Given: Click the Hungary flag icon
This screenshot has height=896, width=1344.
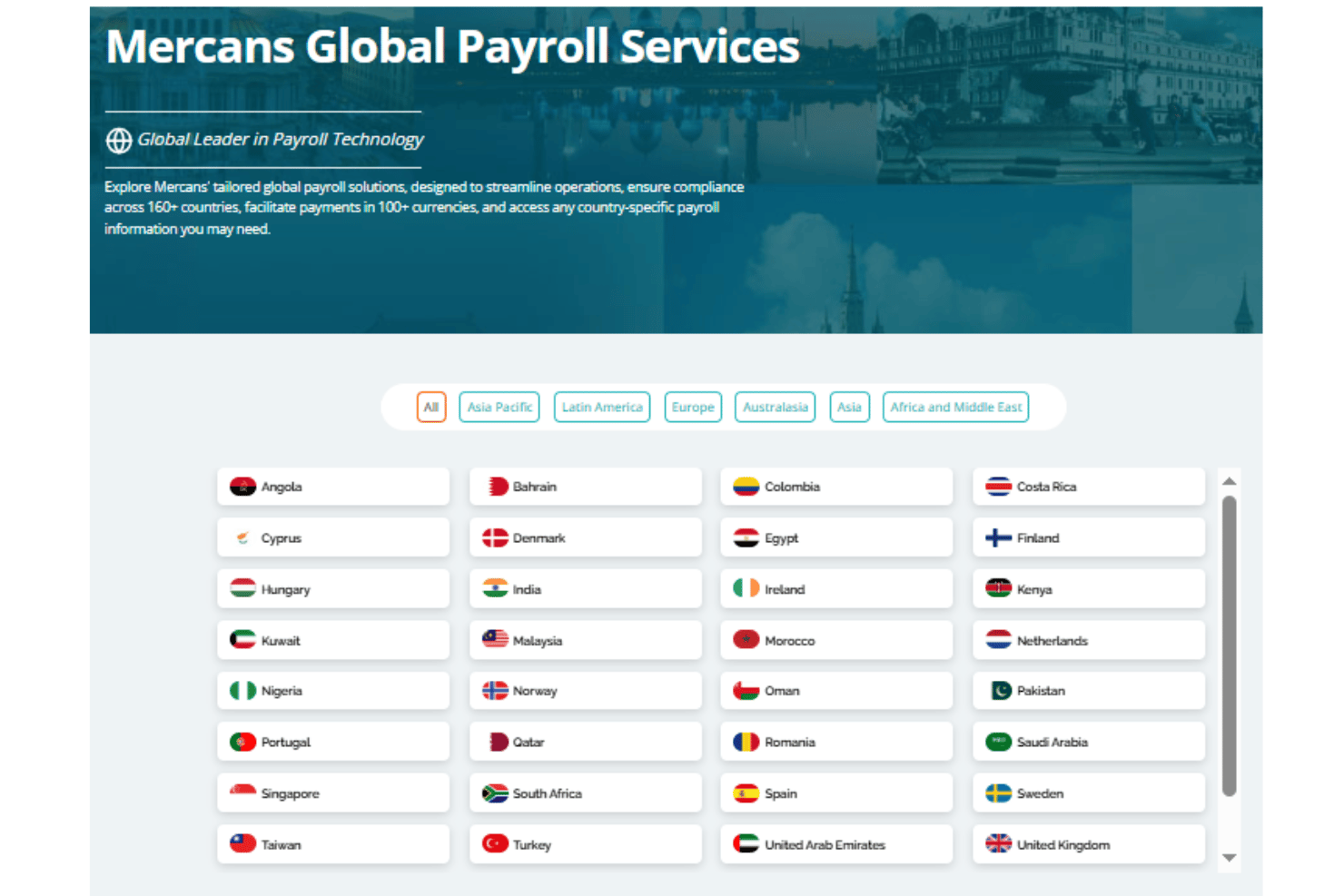Looking at the screenshot, I should [x=242, y=589].
